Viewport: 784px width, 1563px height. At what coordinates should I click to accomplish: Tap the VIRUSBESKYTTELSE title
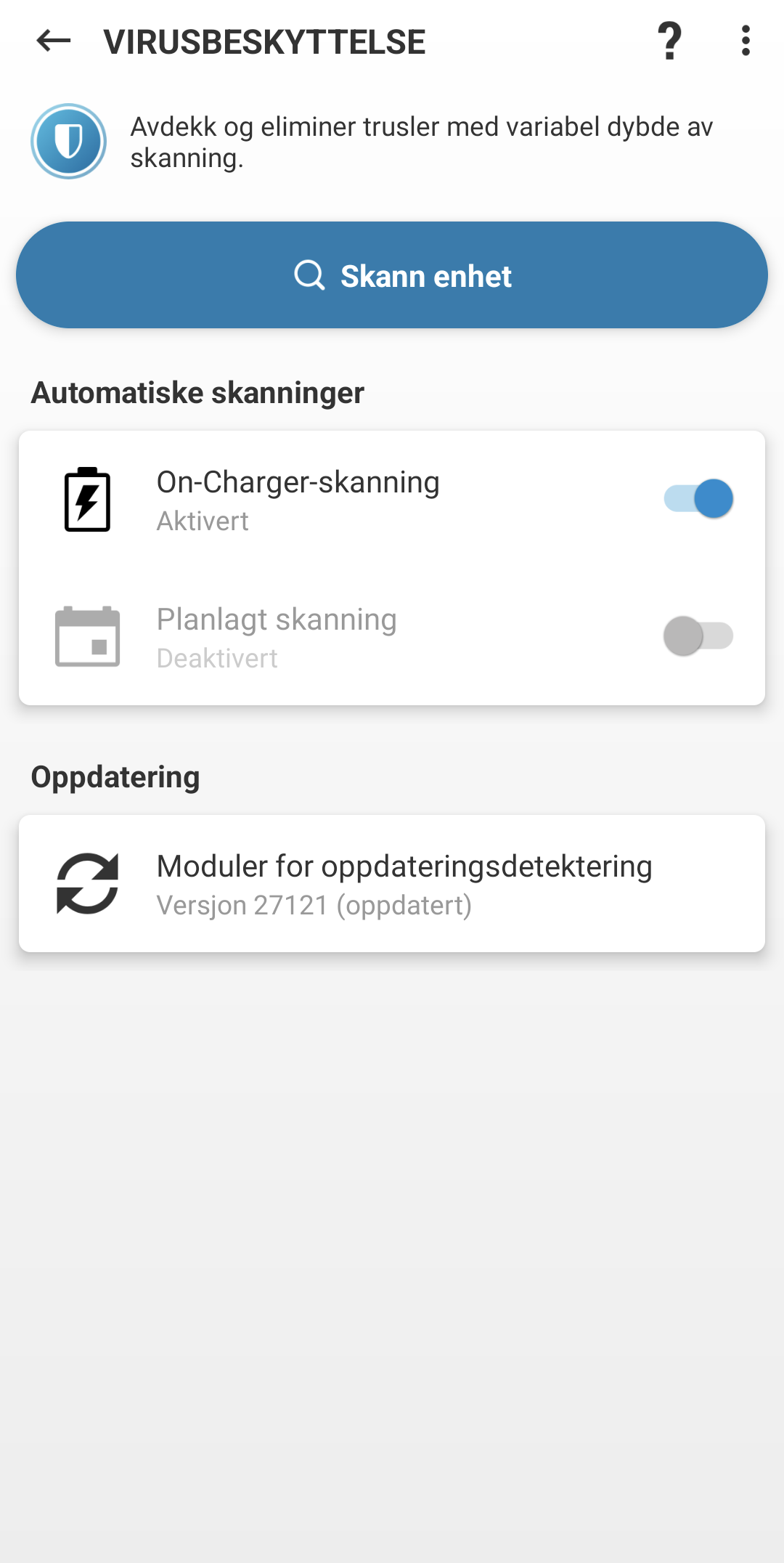264,41
